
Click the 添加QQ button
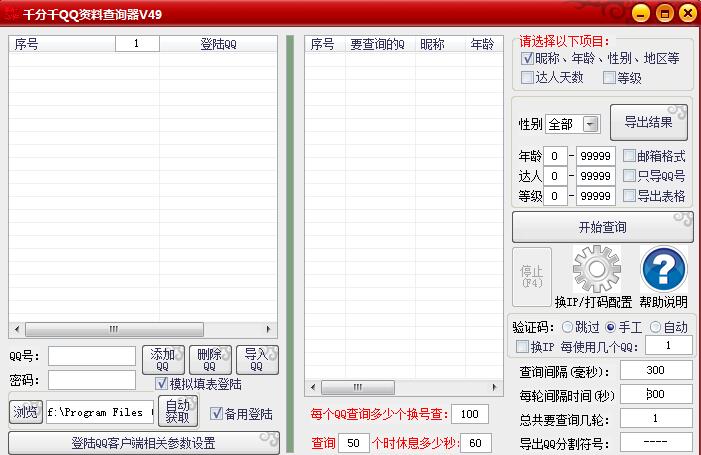pos(163,359)
